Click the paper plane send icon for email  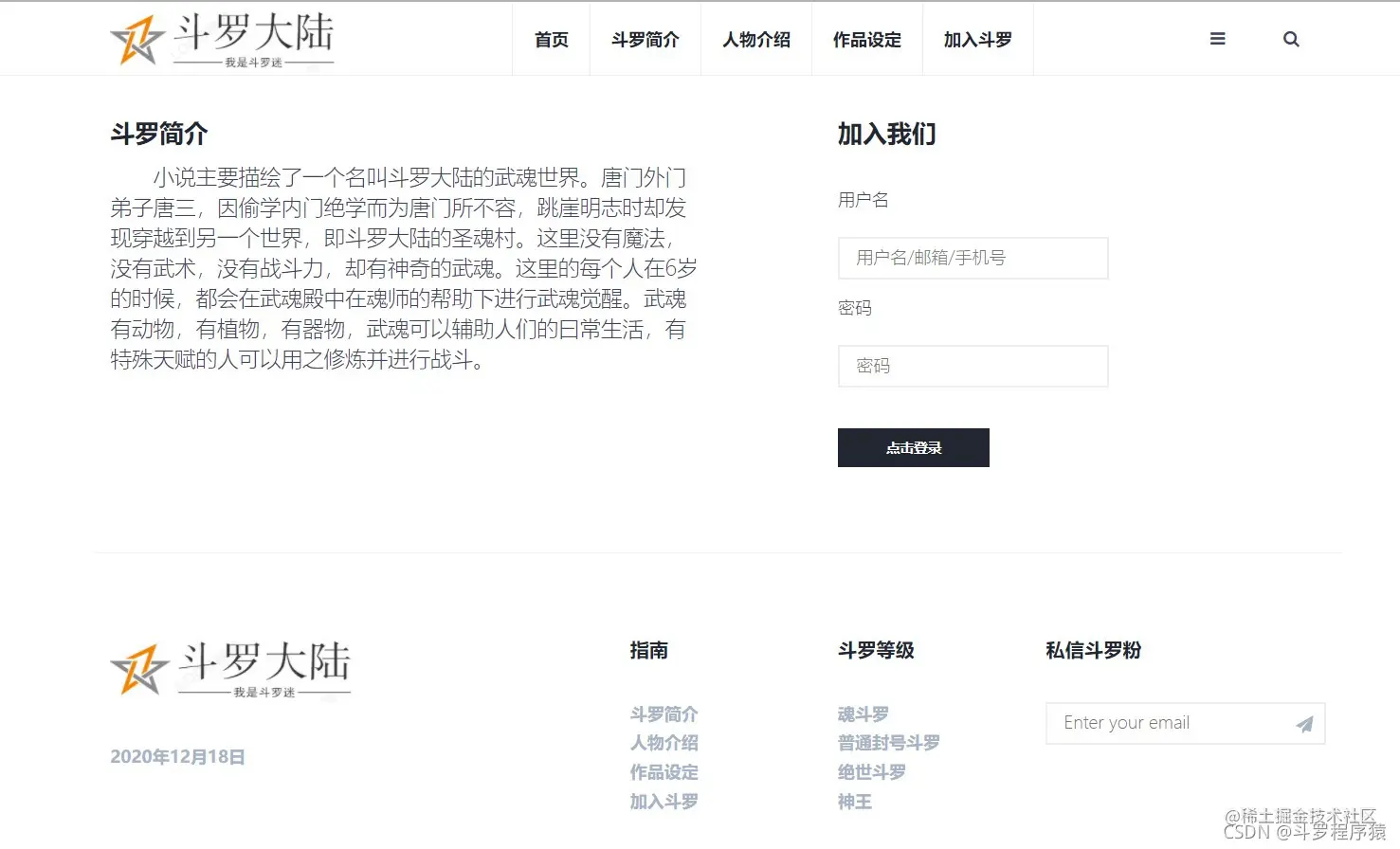point(1304,723)
